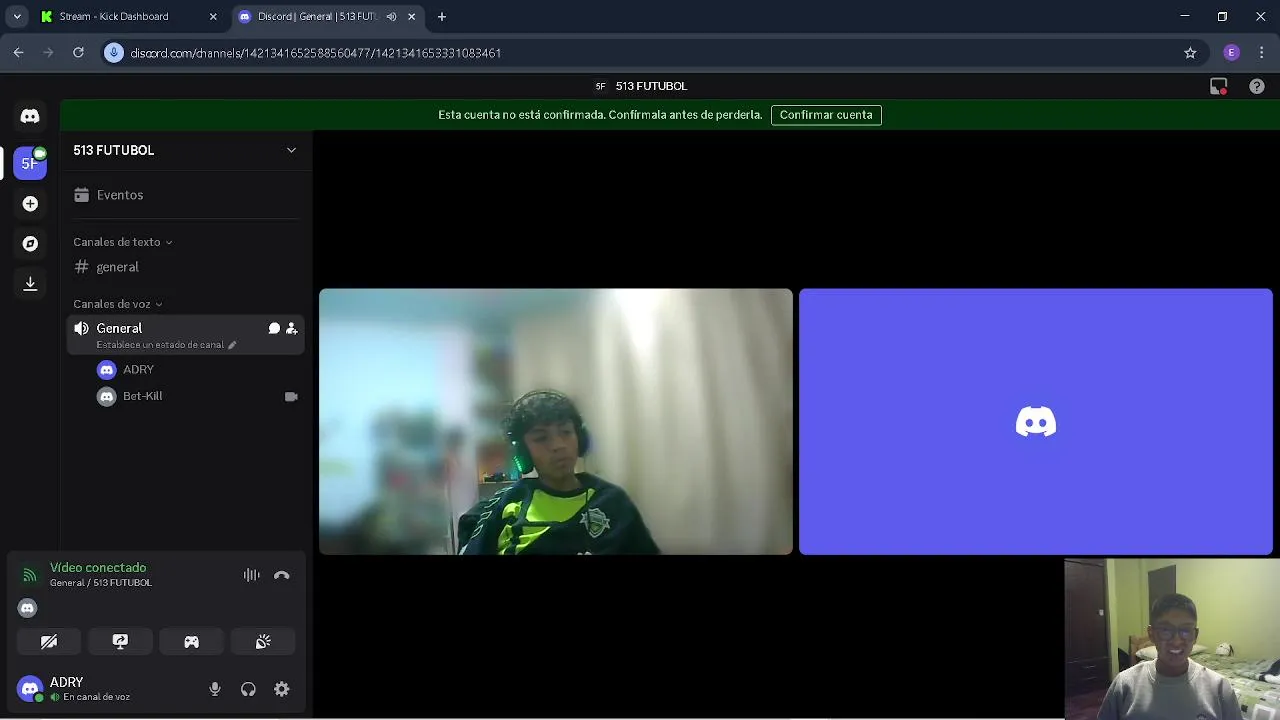Screen dimensions: 1280x720
Task: Click Establece un estado de canal
Action: (160, 345)
